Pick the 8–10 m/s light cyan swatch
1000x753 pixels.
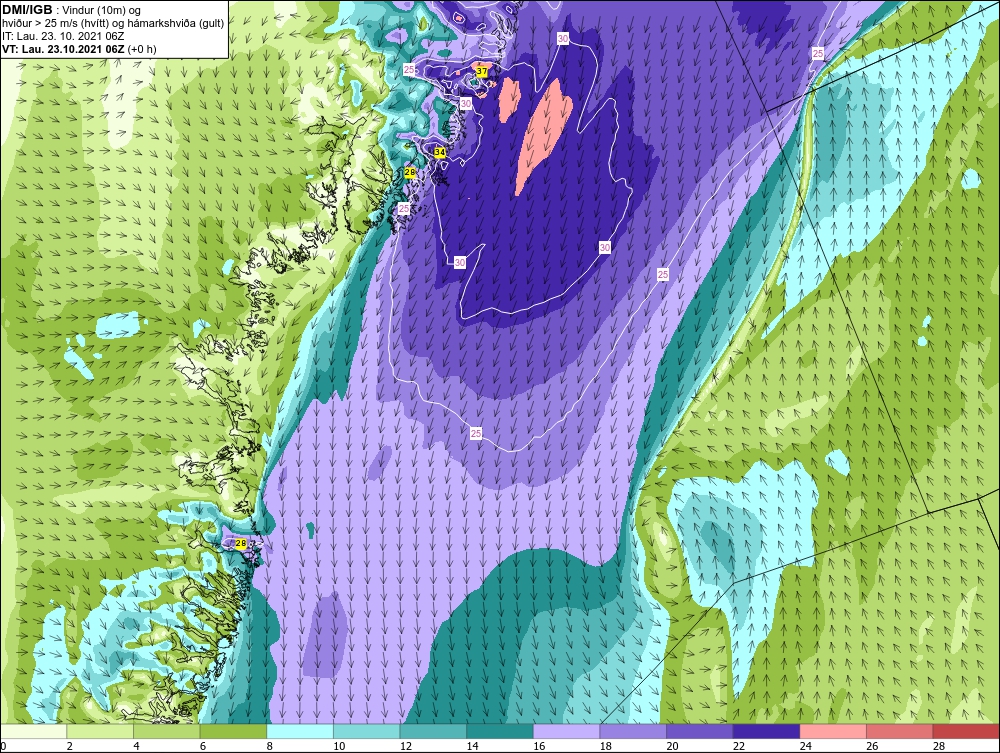click(300, 731)
